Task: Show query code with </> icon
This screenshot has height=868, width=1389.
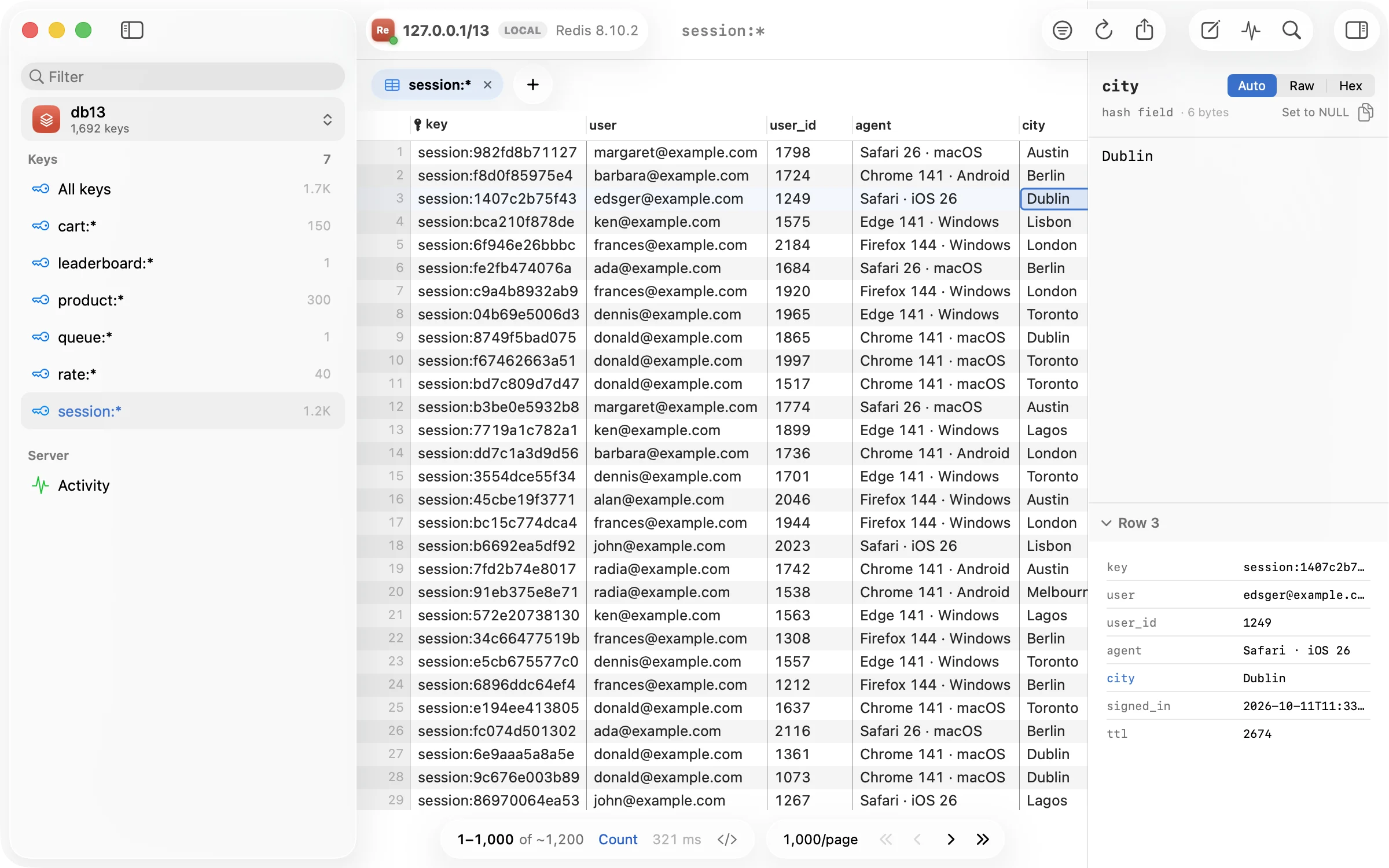Action: pyautogui.click(x=727, y=839)
